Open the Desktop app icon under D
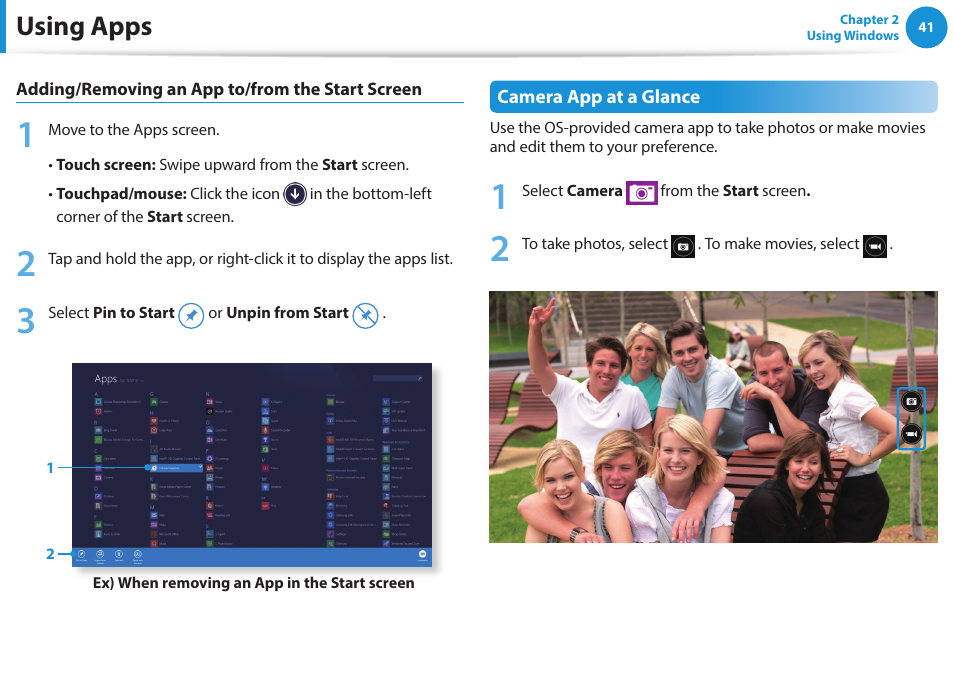This screenshot has height=677, width=954. [x=98, y=496]
